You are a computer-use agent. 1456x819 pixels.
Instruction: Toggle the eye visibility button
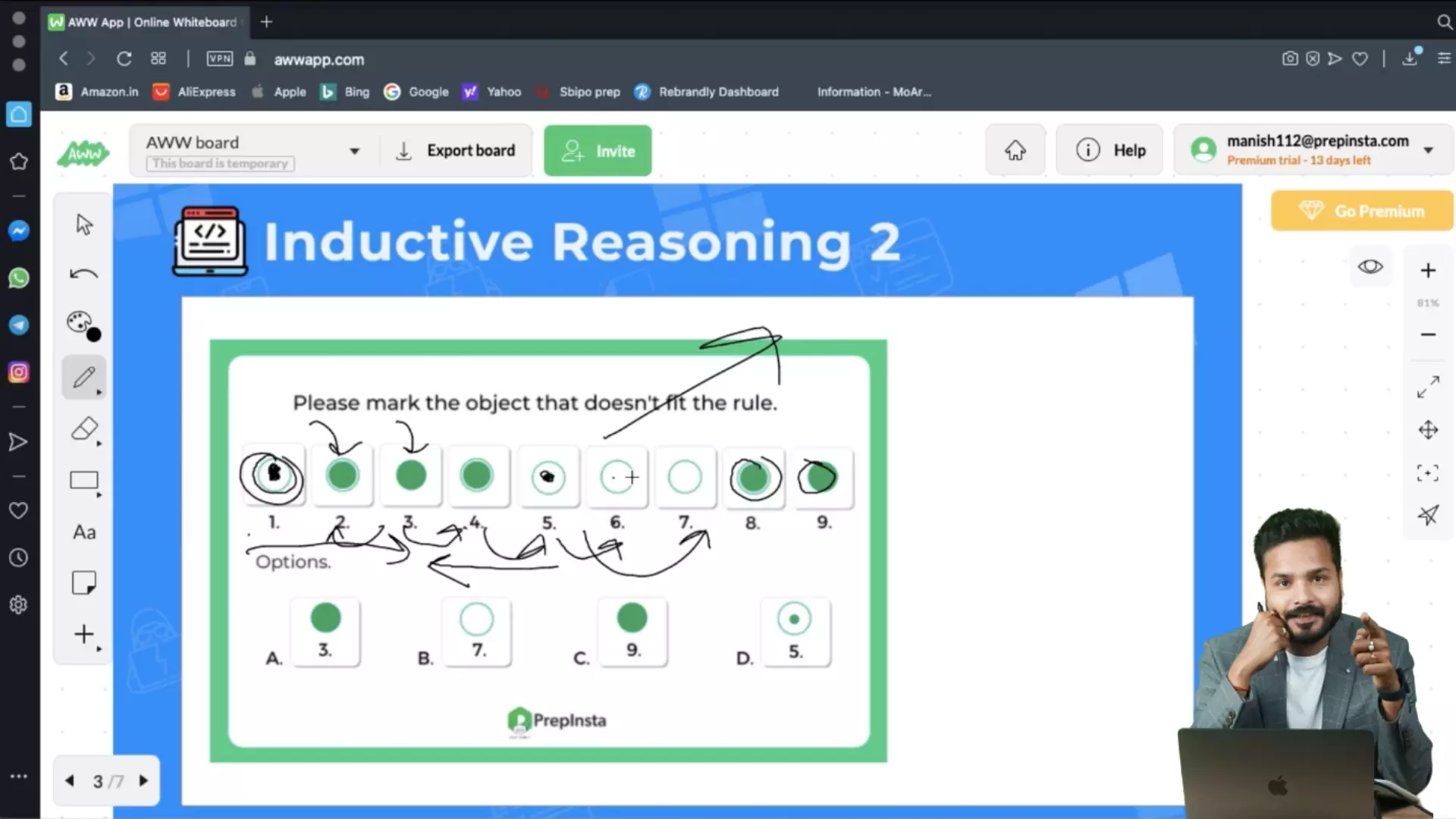point(1370,267)
